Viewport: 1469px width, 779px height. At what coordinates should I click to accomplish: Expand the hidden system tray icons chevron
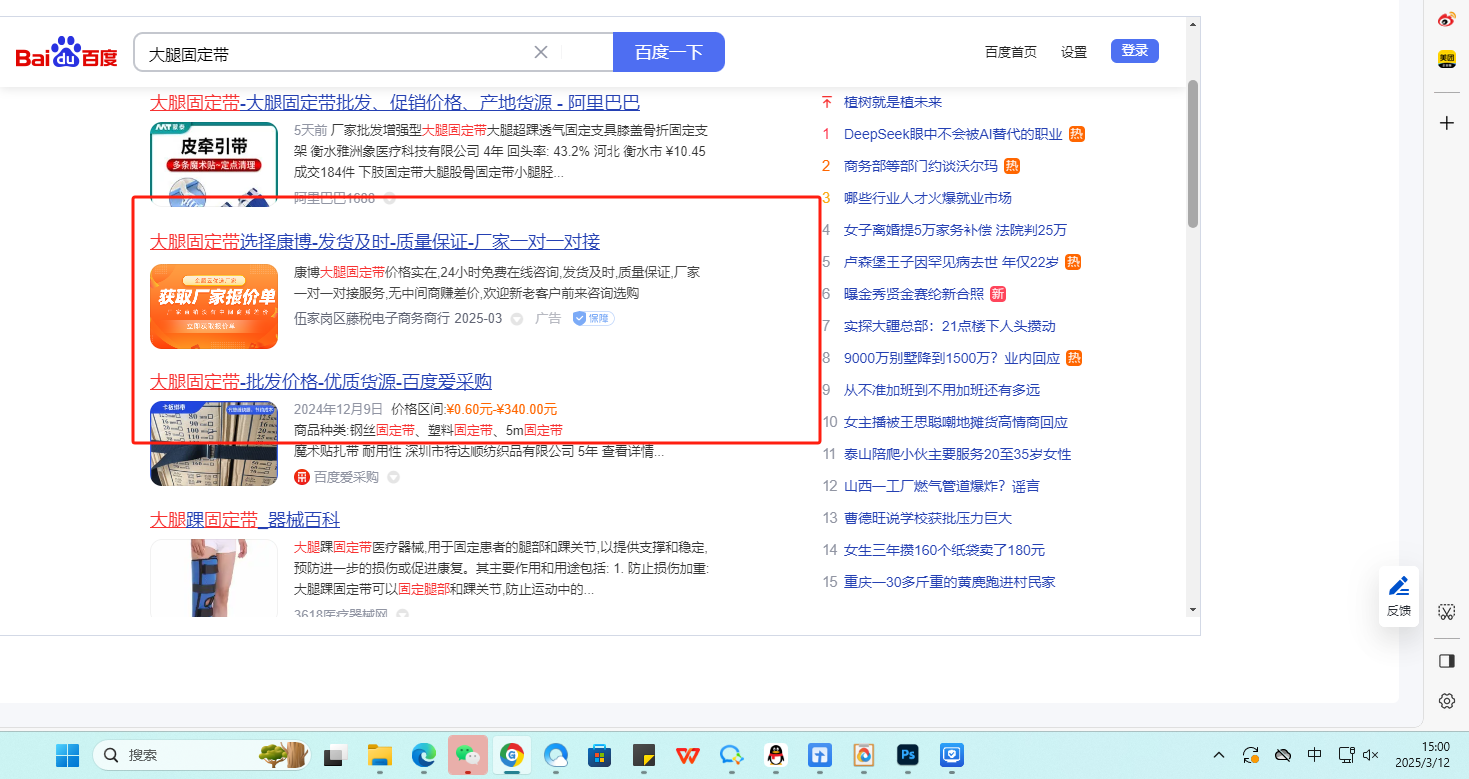point(1218,755)
